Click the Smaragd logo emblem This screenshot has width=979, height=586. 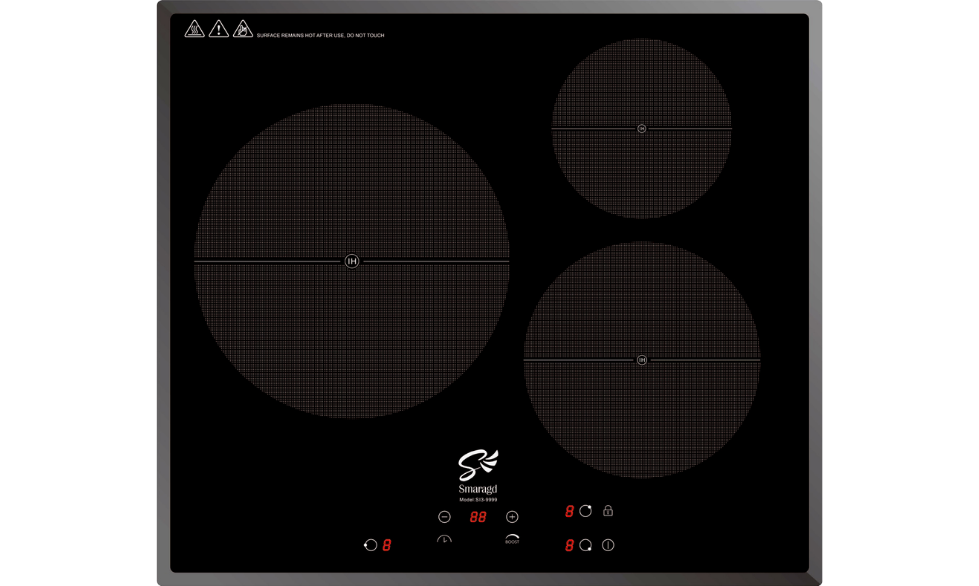click(478, 466)
